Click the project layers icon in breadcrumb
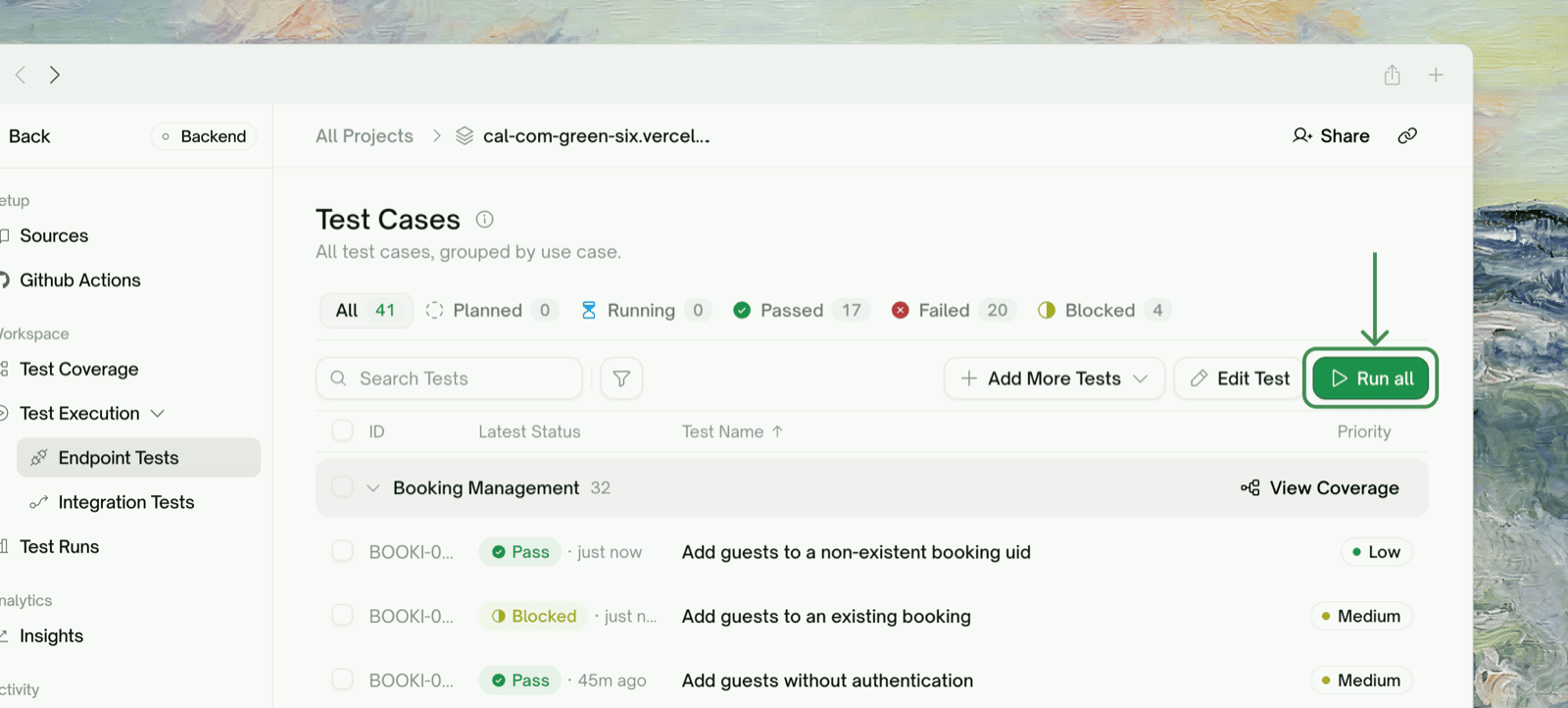Viewport: 1568px width, 708px height. coord(465,136)
